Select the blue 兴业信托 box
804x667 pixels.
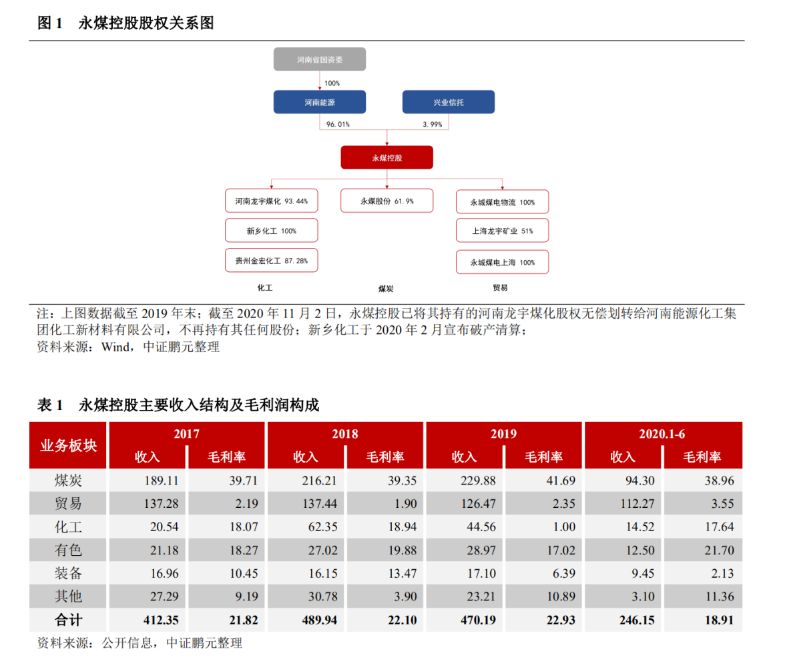tap(448, 102)
